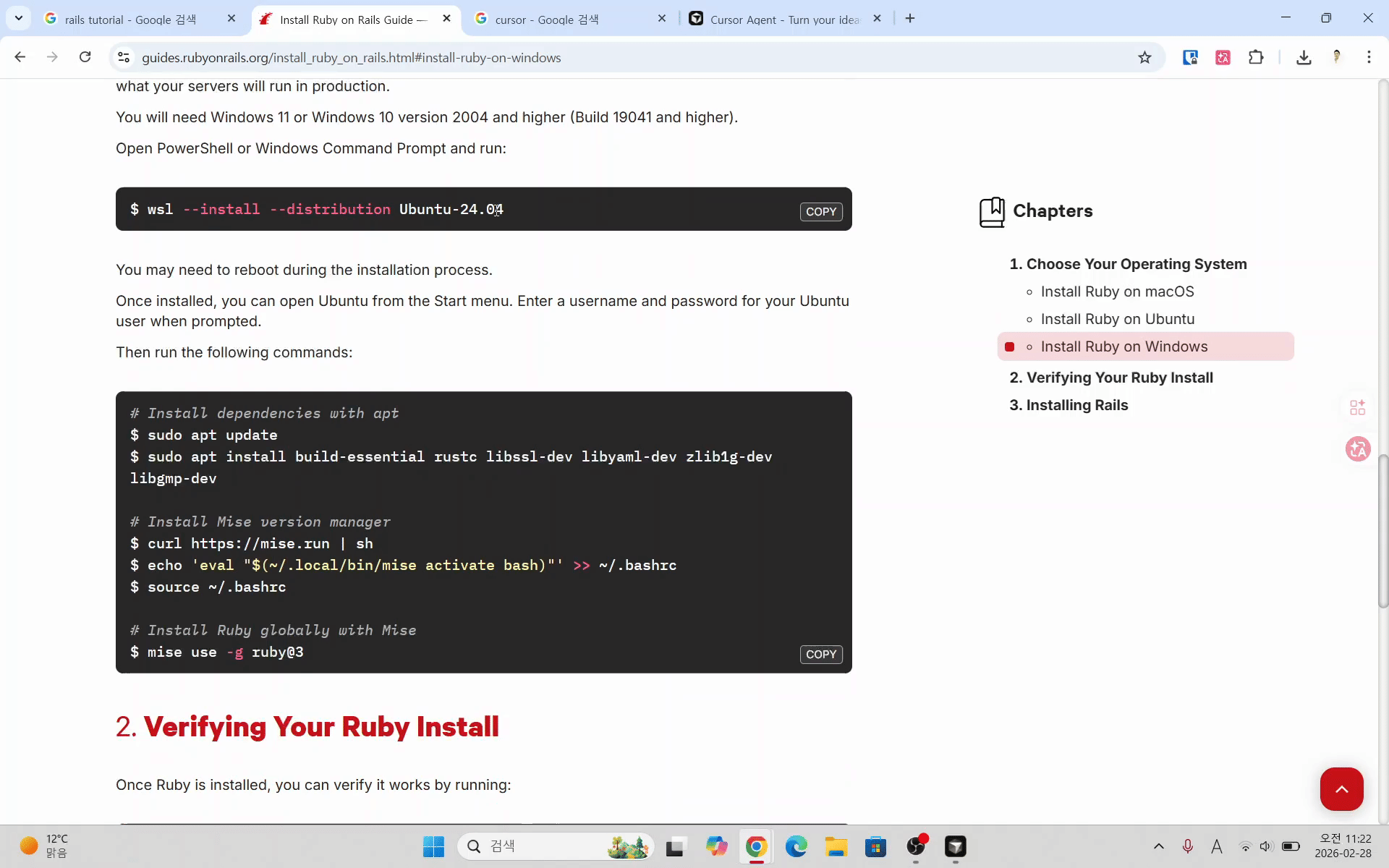Close the Install Ruby on Rails Guide tab

pos(447,19)
